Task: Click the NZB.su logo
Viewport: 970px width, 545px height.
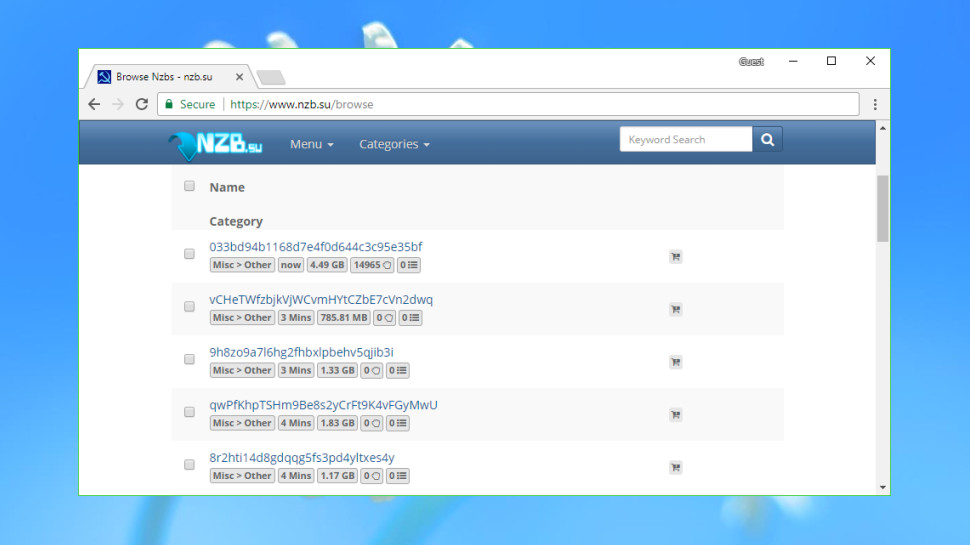Action: tap(215, 145)
